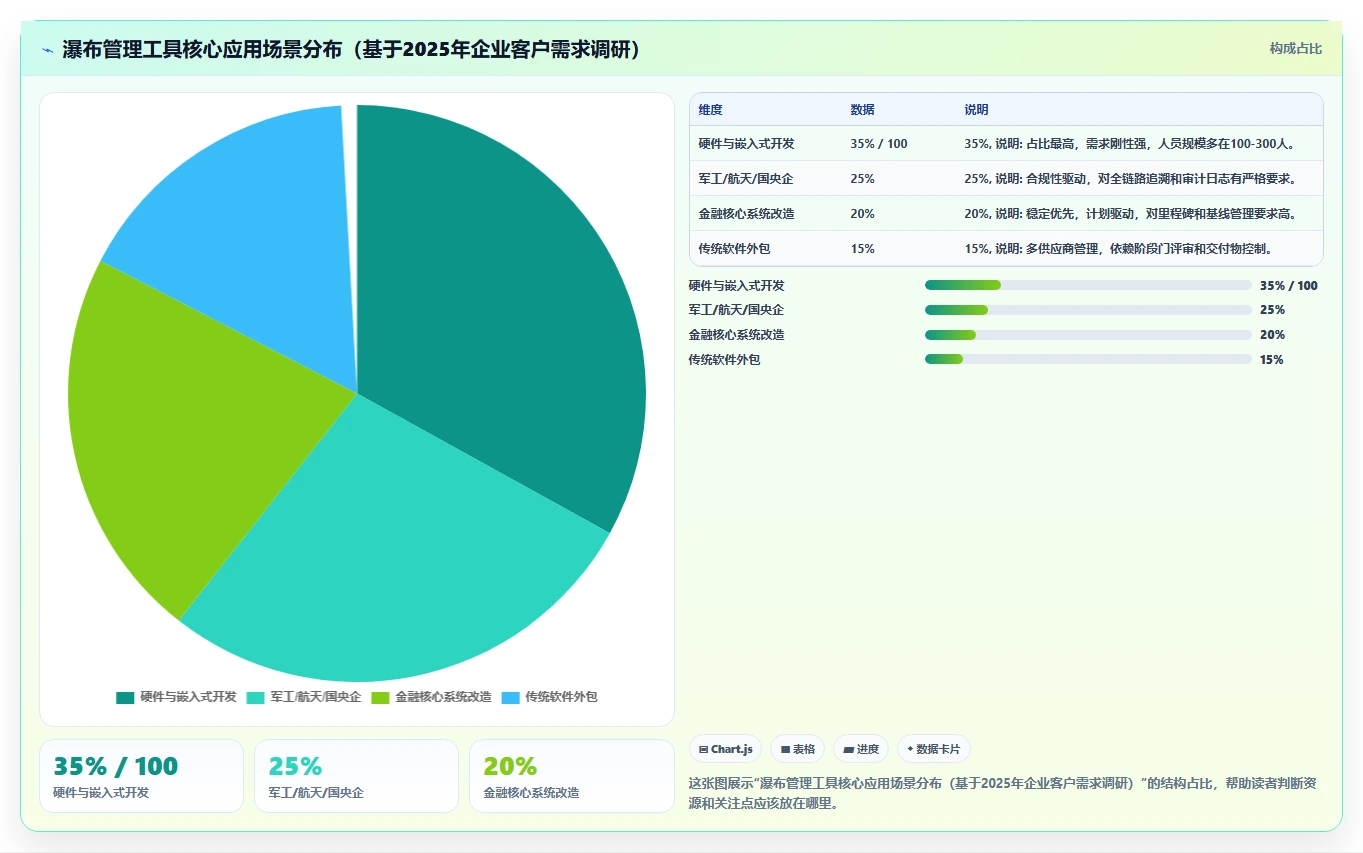Click table data cell 25%
Screen dimensions: 1363x853
click(x=863, y=179)
